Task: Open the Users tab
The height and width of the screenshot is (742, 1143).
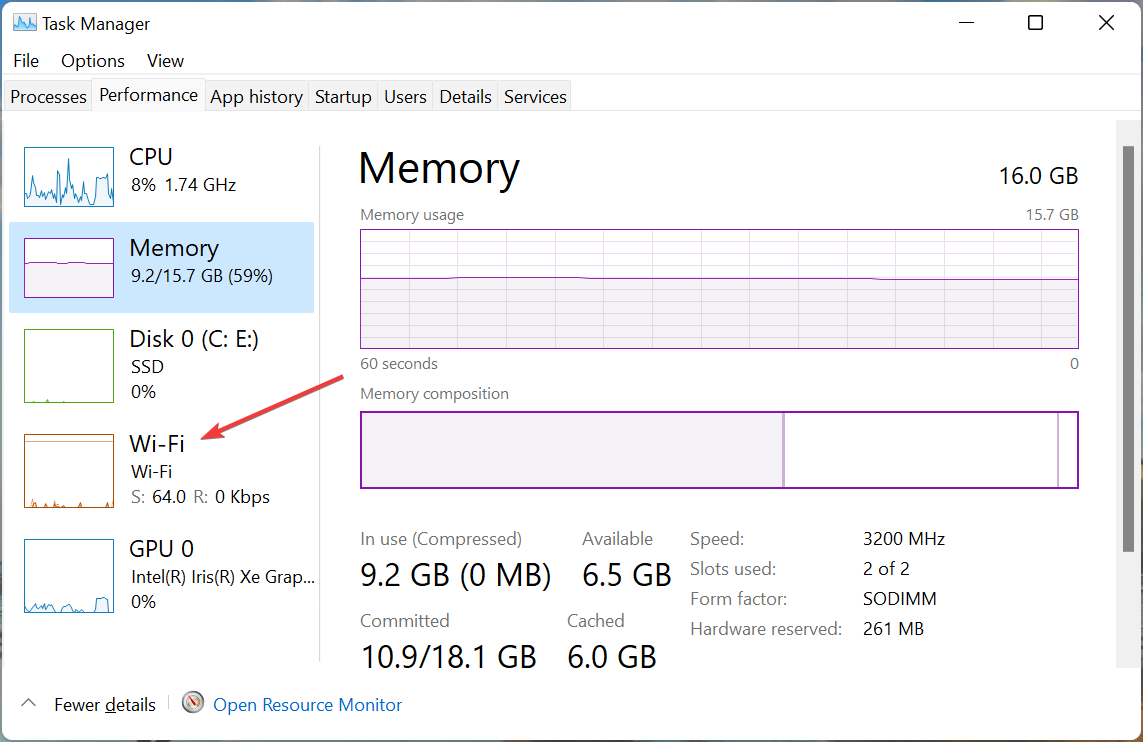Action: point(405,97)
